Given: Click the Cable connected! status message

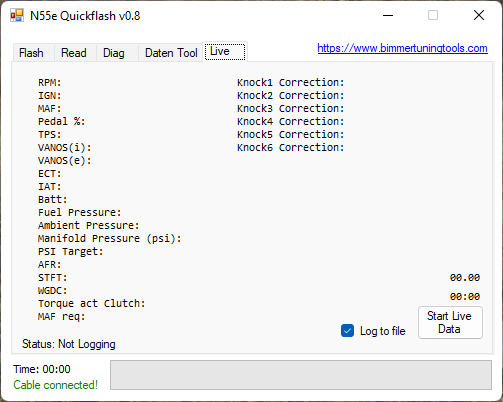Looking at the screenshot, I should pyautogui.click(x=56, y=385).
